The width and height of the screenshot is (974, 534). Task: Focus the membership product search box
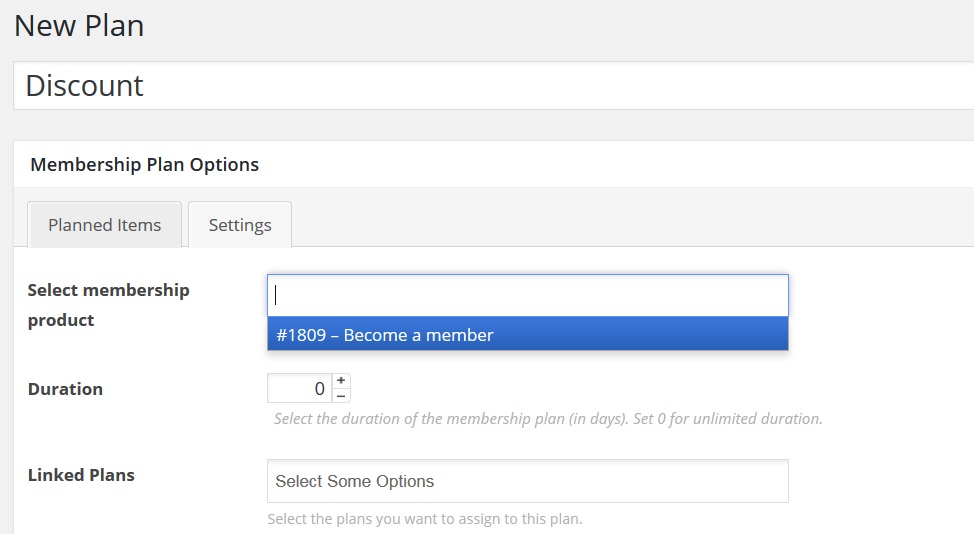click(528, 296)
